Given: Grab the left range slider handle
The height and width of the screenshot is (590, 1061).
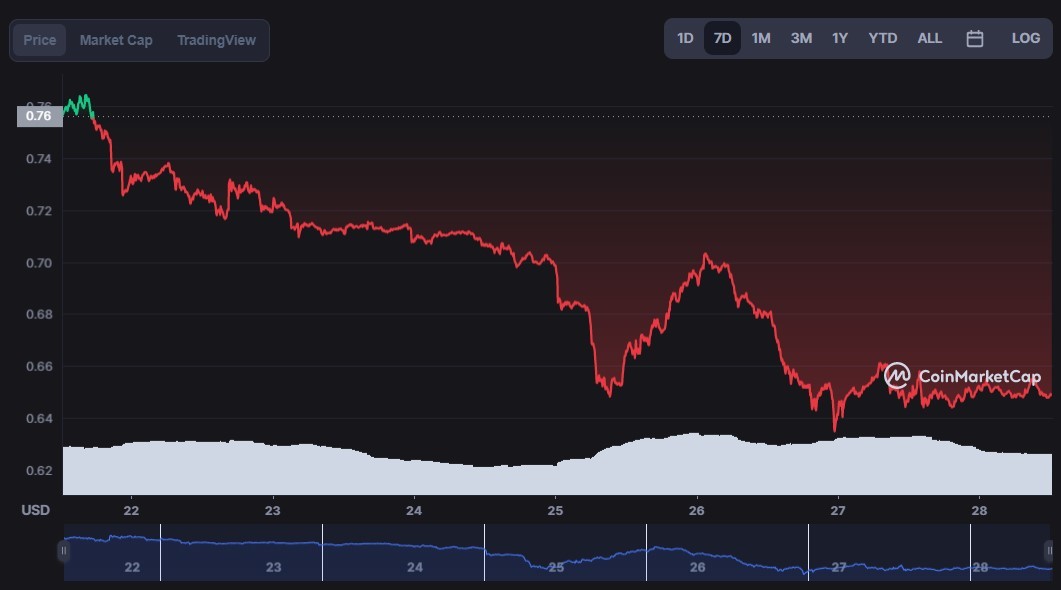Looking at the screenshot, I should [x=63, y=551].
